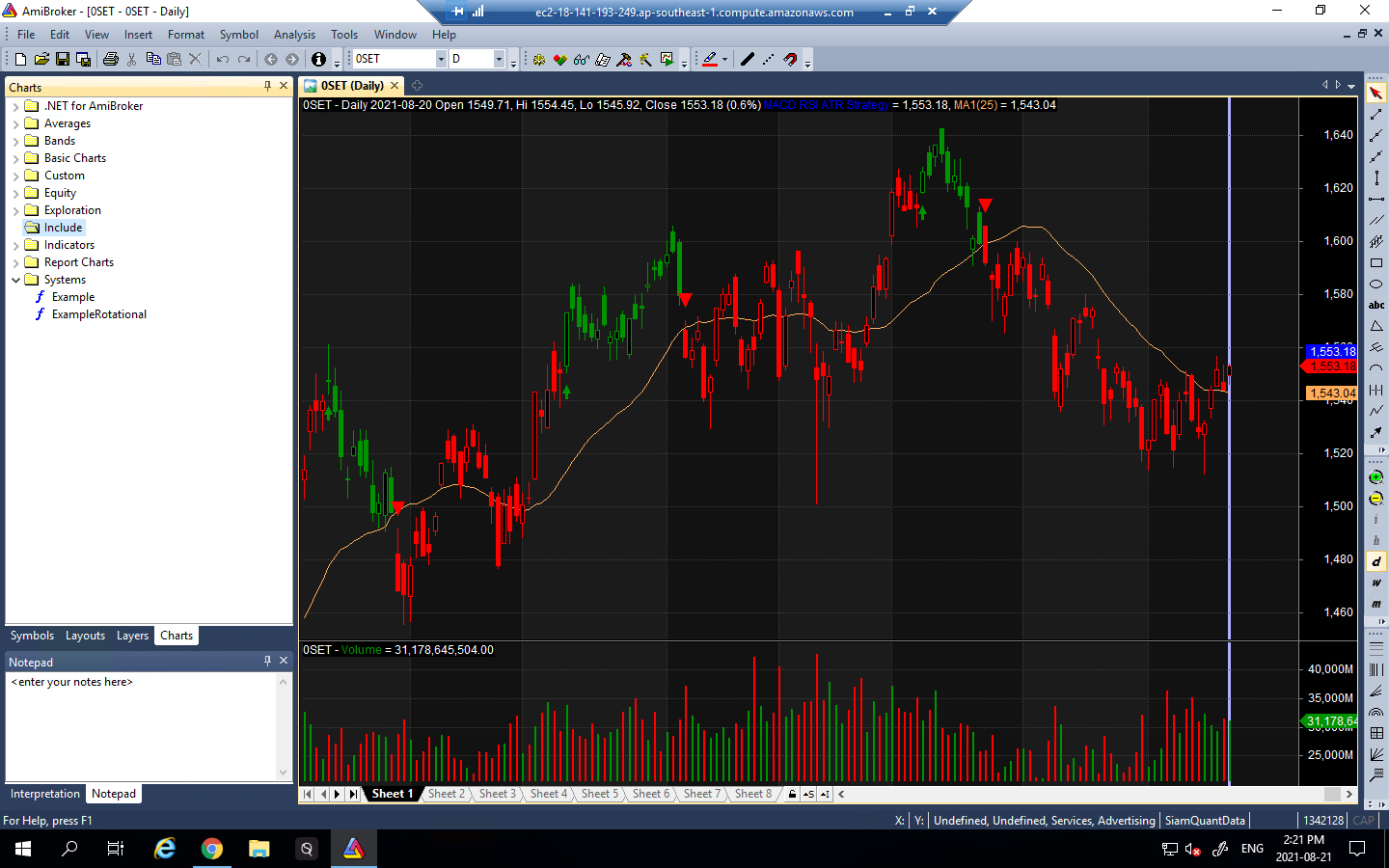Screen dimensions: 1389x868
Task: Click the Print icon in toolbar
Action: pos(110,60)
